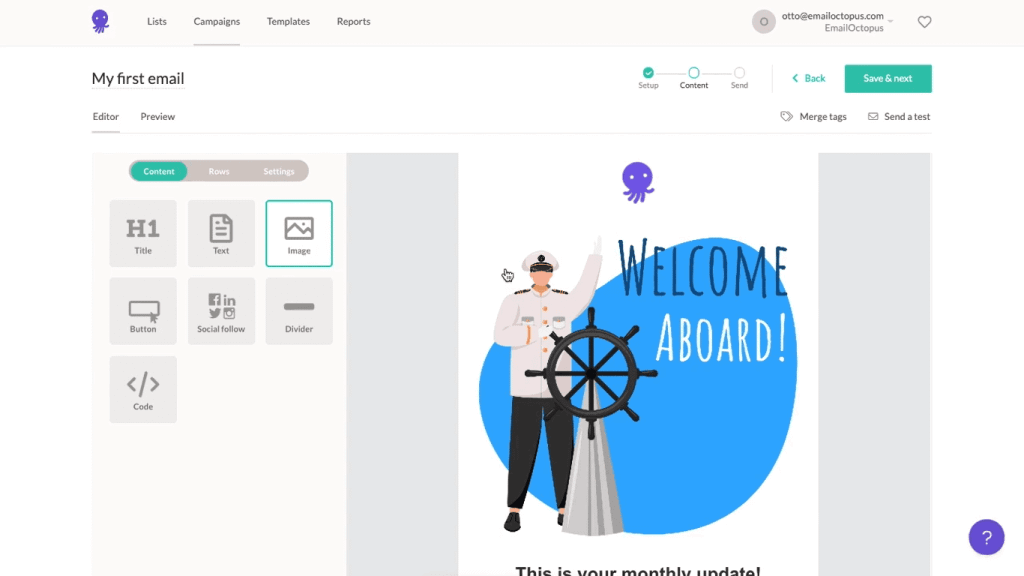Pick the Button content block
Screen dimensions: 1024x576
(143, 311)
